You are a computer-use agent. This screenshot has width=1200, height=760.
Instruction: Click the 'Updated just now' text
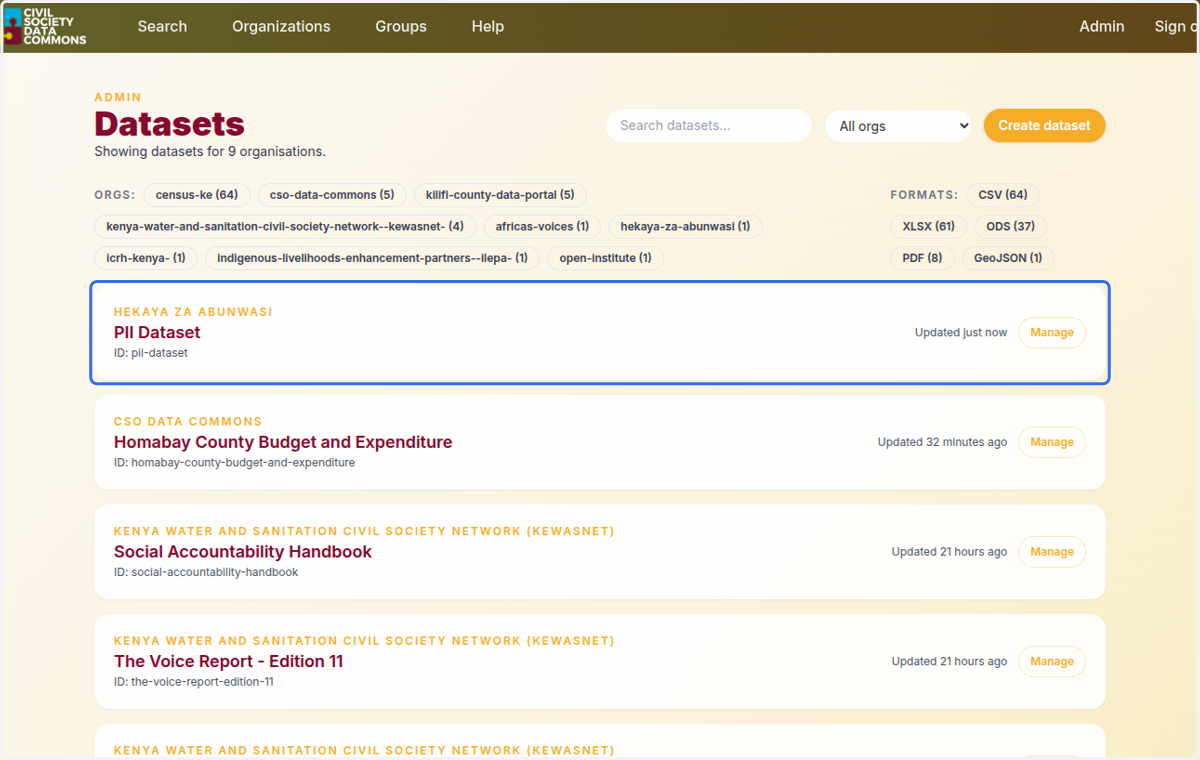point(961,333)
